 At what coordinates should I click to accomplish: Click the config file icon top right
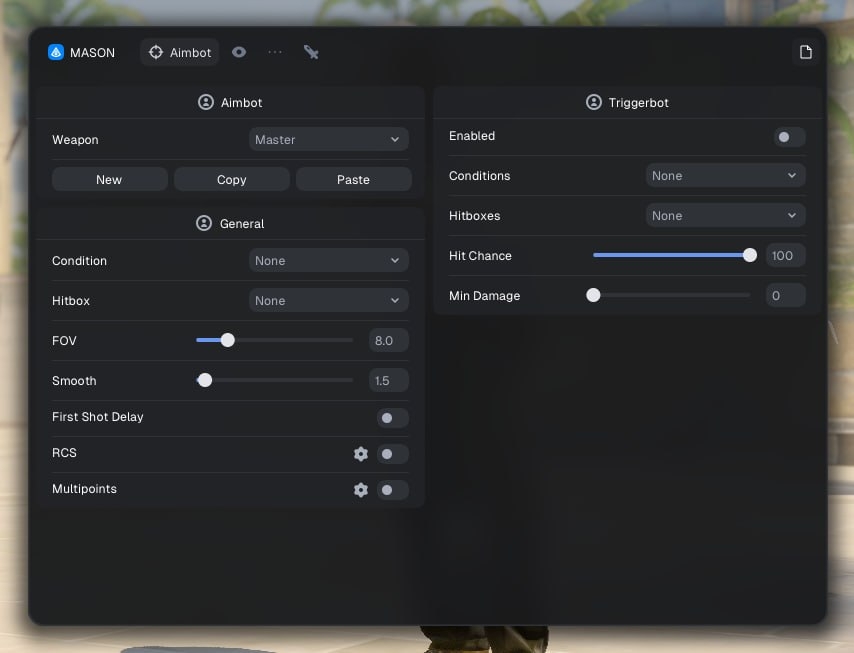click(805, 52)
